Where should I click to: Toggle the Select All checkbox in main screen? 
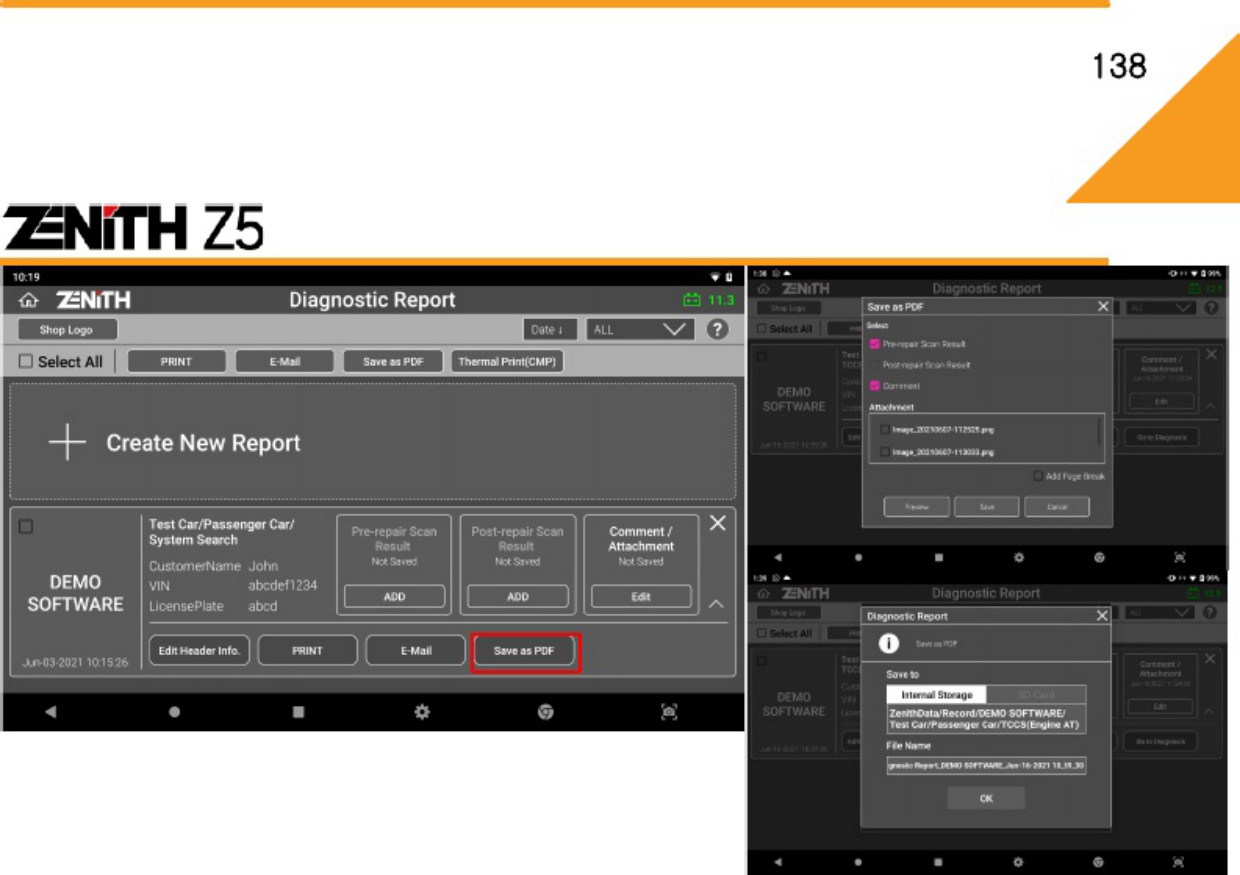(x=26, y=362)
